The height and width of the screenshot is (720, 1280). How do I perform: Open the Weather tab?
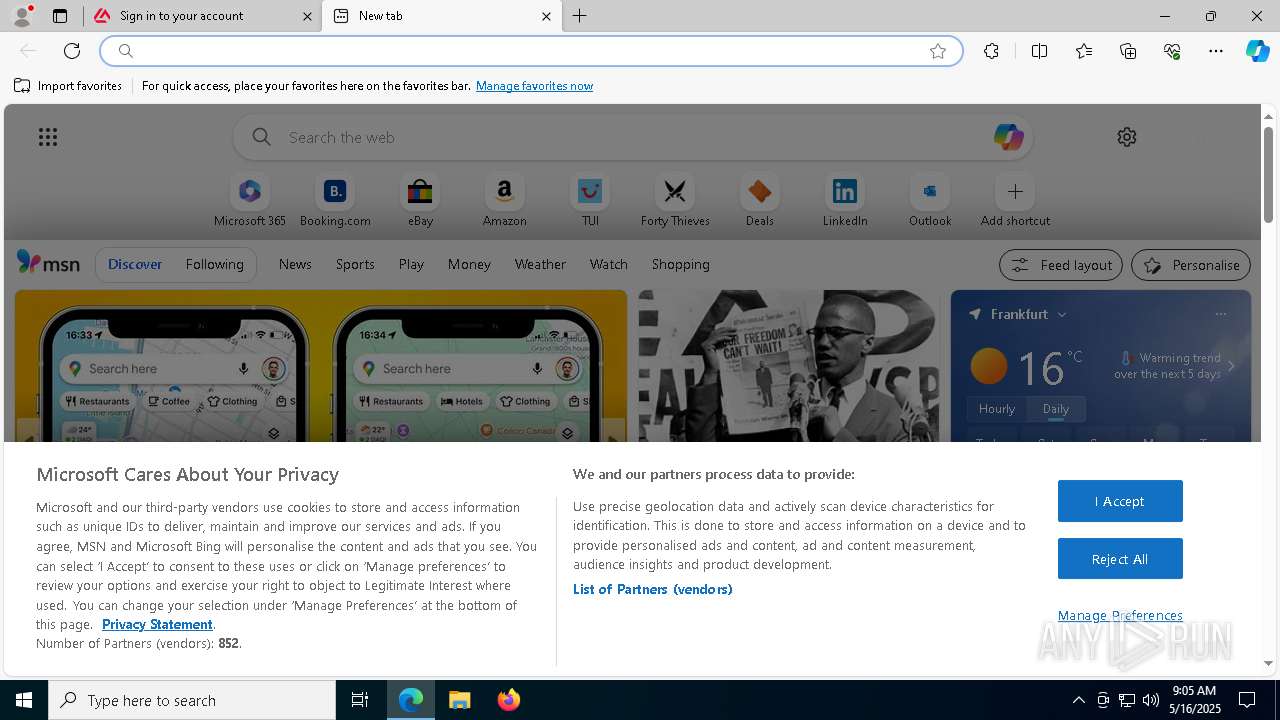point(540,264)
